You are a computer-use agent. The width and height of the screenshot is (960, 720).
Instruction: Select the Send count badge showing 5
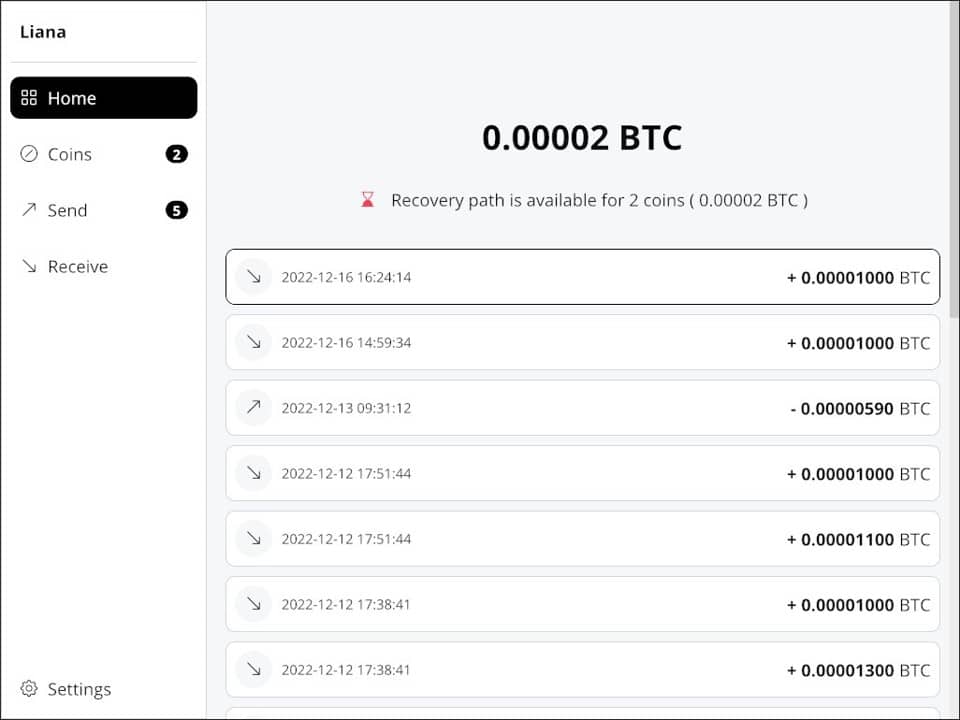click(176, 210)
